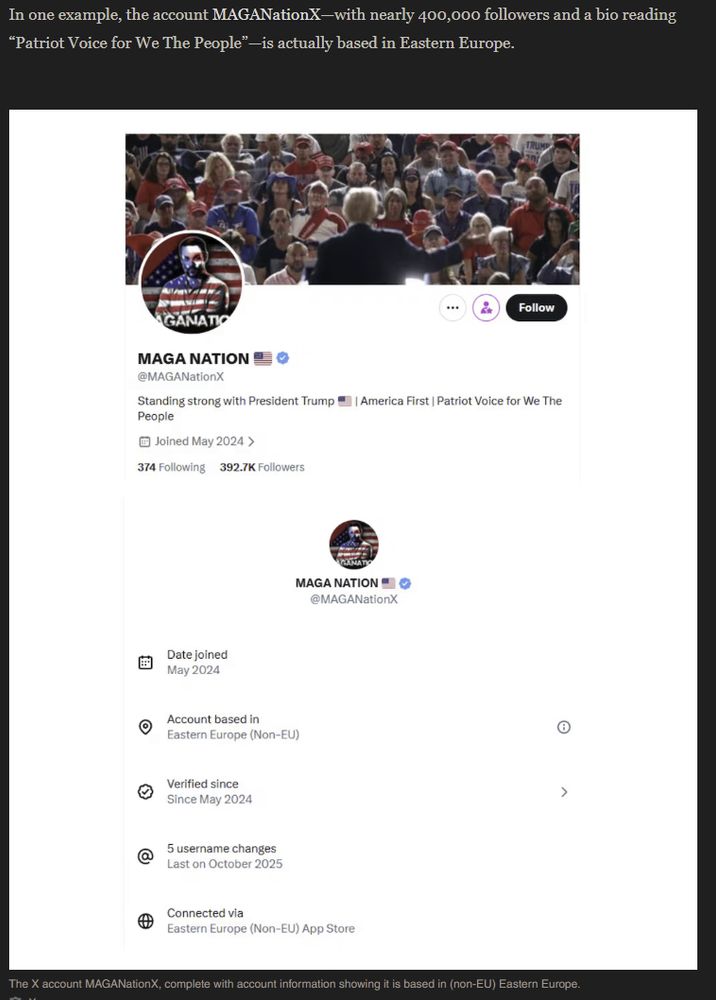The width and height of the screenshot is (716, 1000).
Task: Click the small avatar in account info panel
Action: point(354,544)
